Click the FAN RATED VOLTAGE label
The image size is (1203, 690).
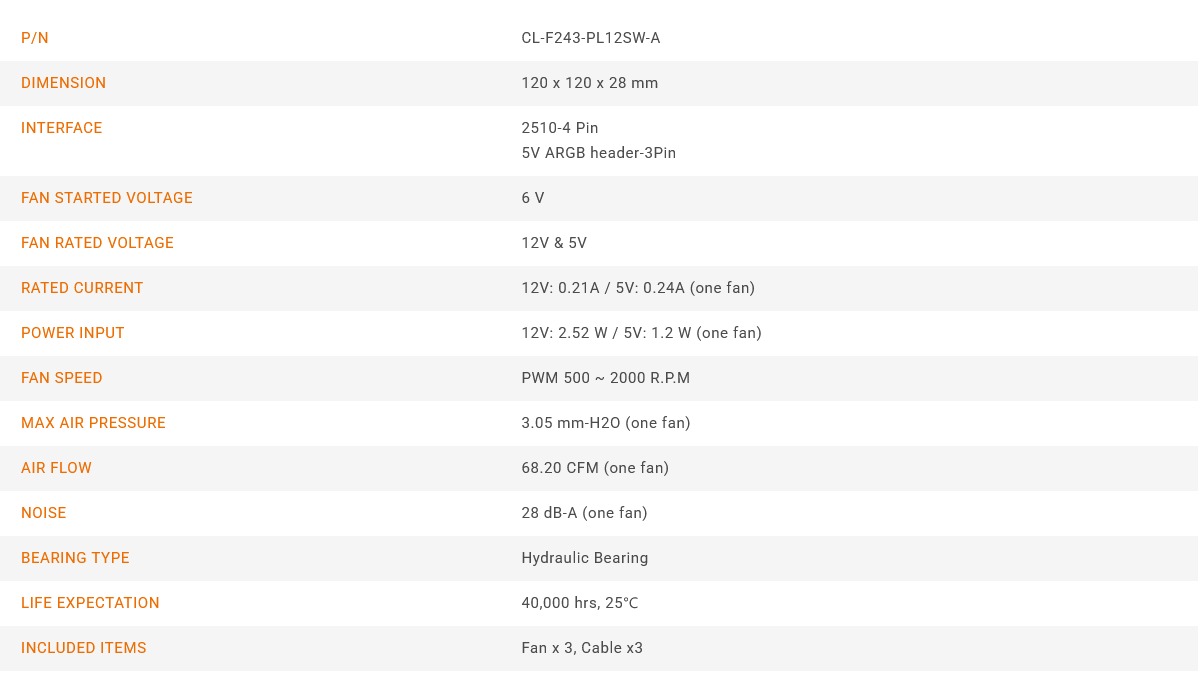click(97, 243)
